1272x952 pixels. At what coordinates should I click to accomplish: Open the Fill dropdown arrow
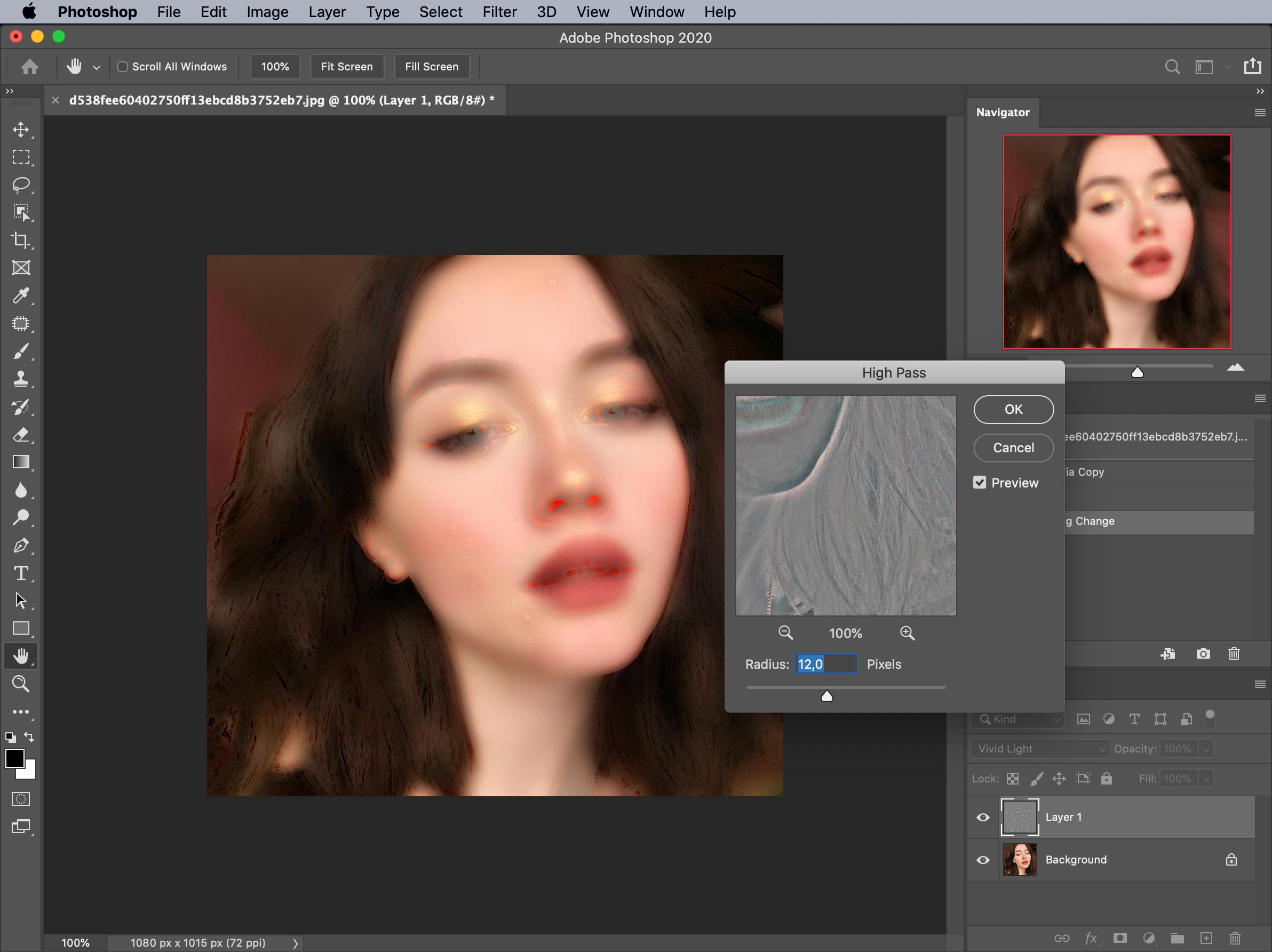pos(1206,778)
